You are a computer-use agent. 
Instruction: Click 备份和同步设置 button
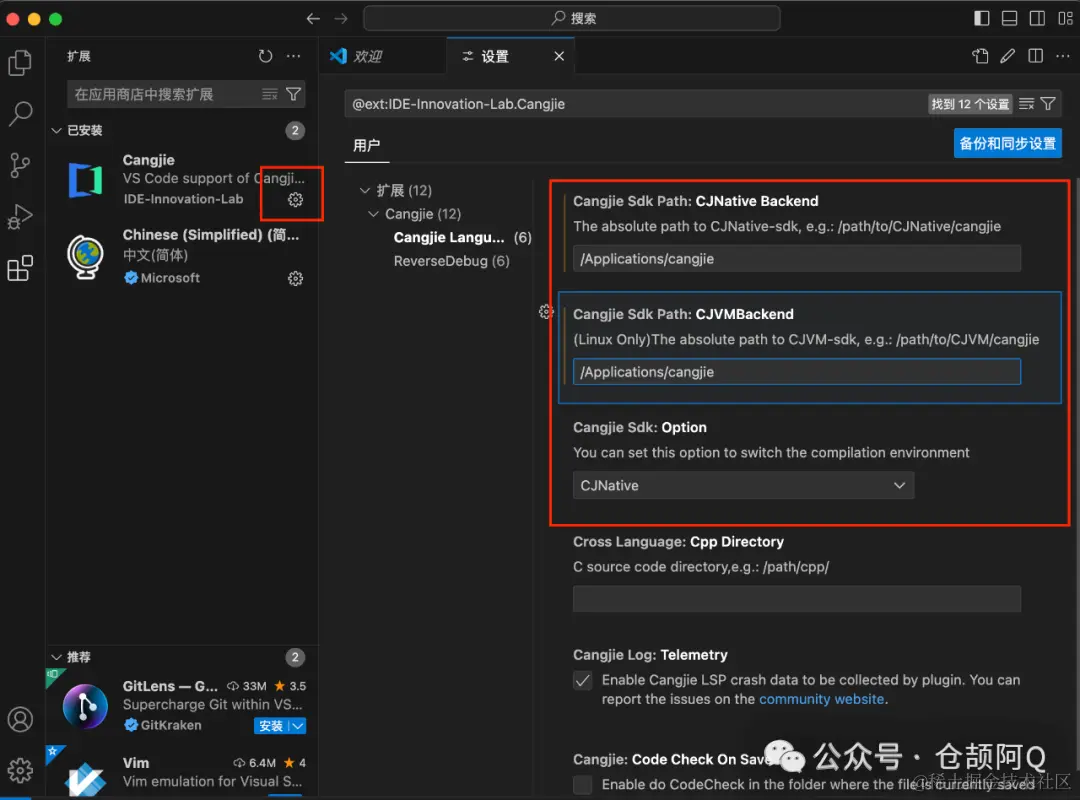coord(1007,143)
